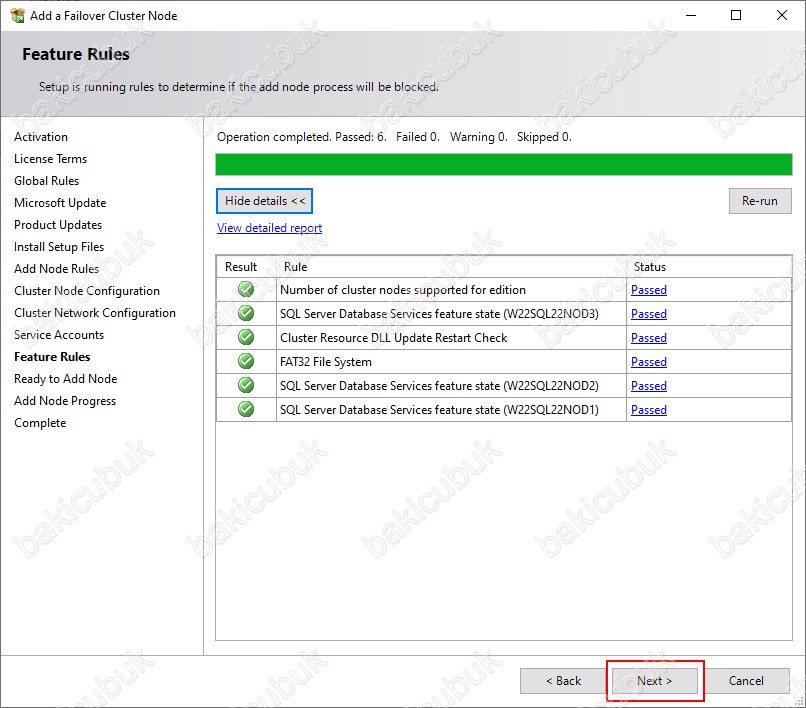Click green check icon for Number of cluster nodes rule

246,289
